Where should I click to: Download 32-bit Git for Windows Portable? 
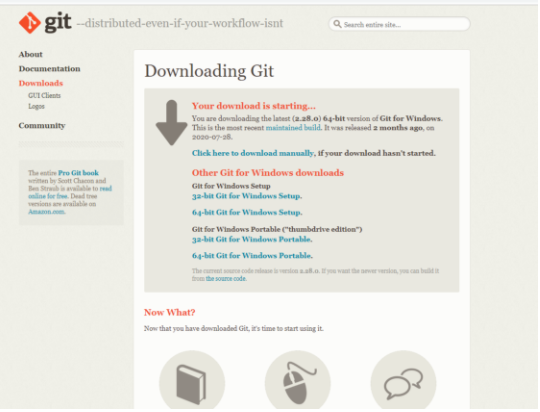point(252,239)
